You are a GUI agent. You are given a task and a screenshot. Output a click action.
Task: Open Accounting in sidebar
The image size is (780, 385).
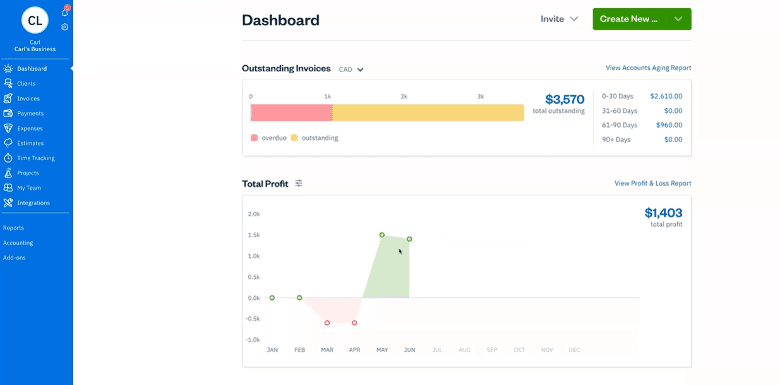(x=18, y=243)
